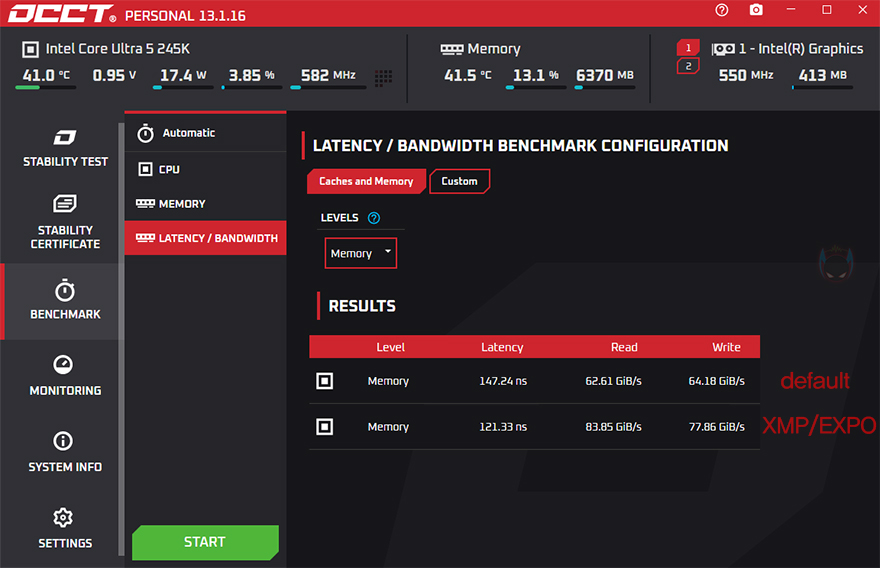Screen dimensions: 880x568
Task: Choose the Automatic benchmark
Action: [x=205, y=133]
